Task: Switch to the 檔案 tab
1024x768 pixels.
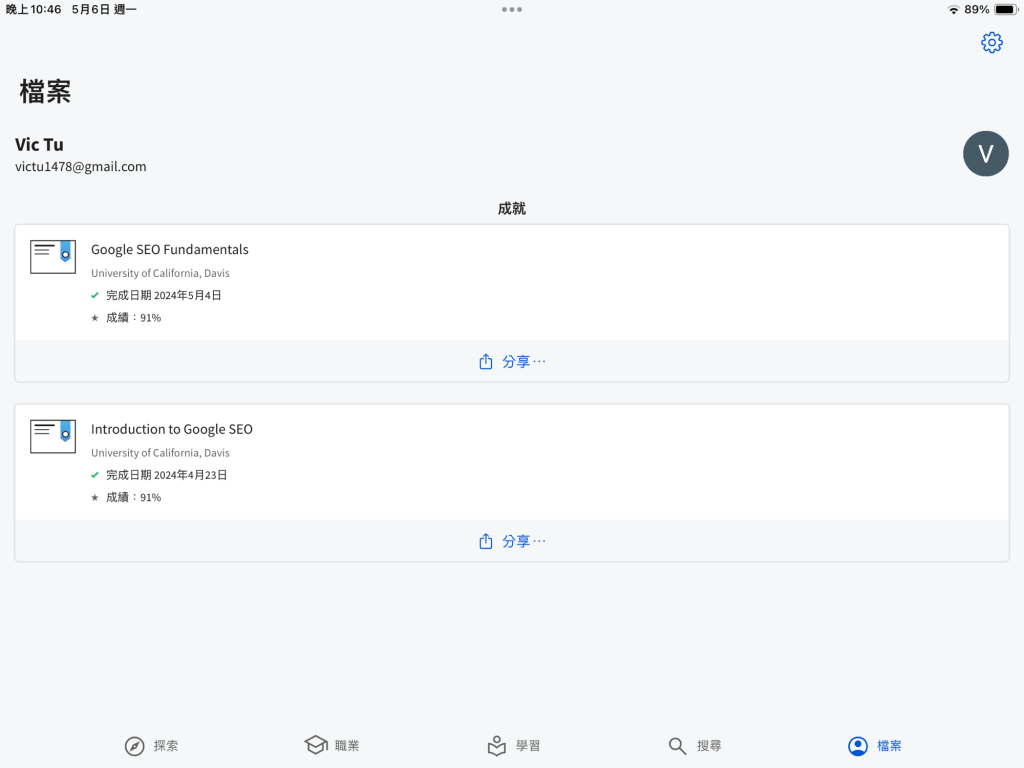Action: coord(875,745)
